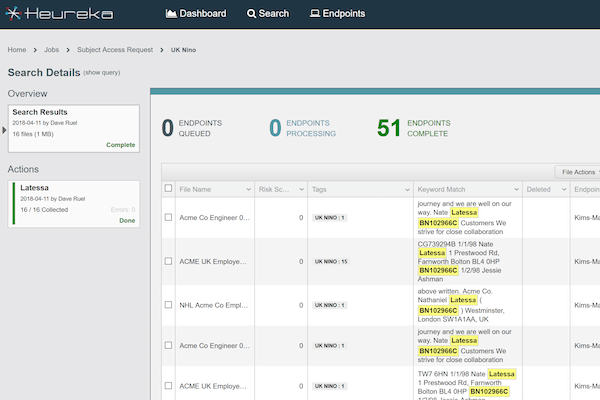Open File Name column dropdown arrow
Image resolution: width=600 pixels, height=400 pixels.
point(249,189)
